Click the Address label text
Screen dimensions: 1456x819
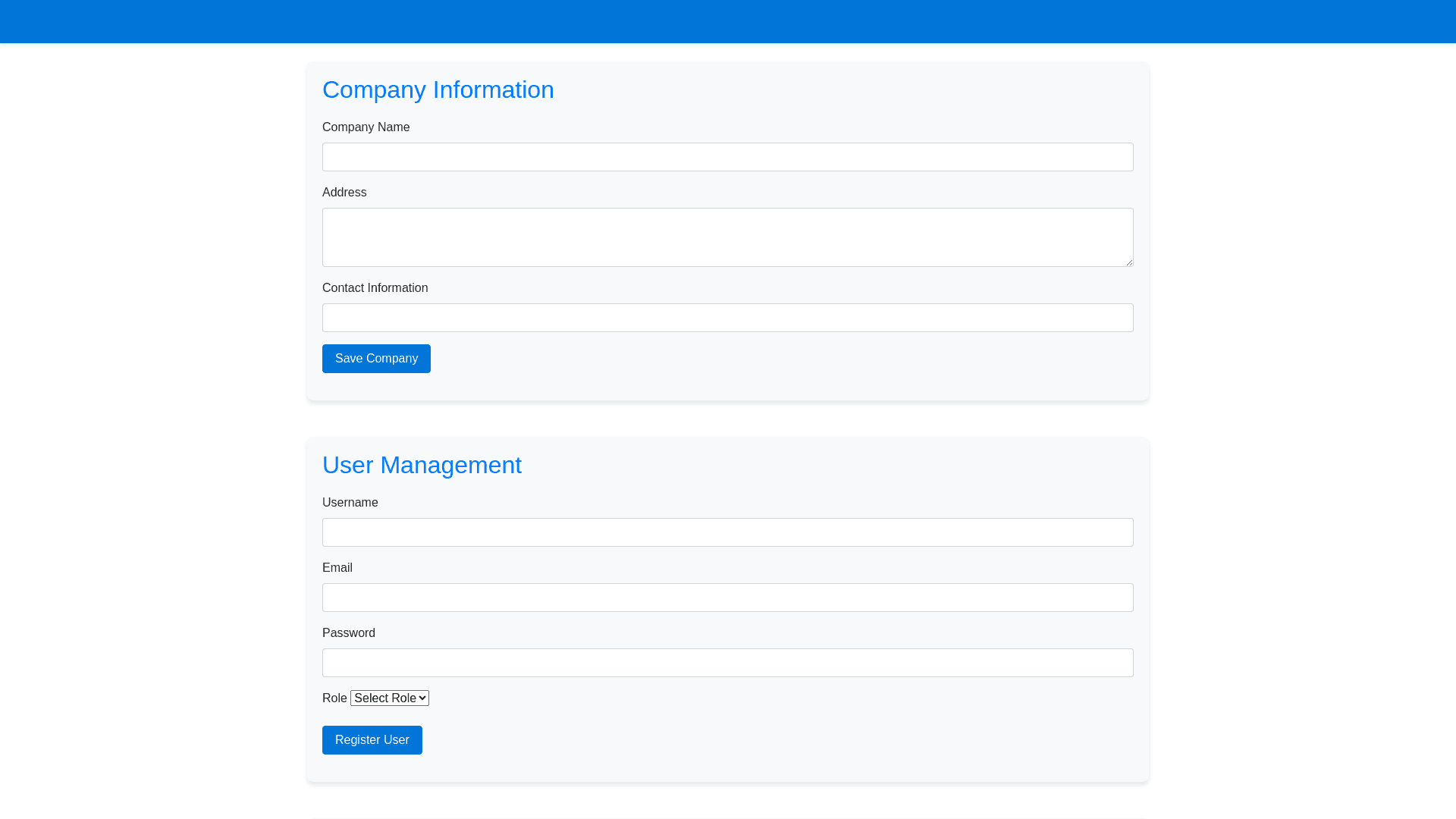[x=344, y=193]
